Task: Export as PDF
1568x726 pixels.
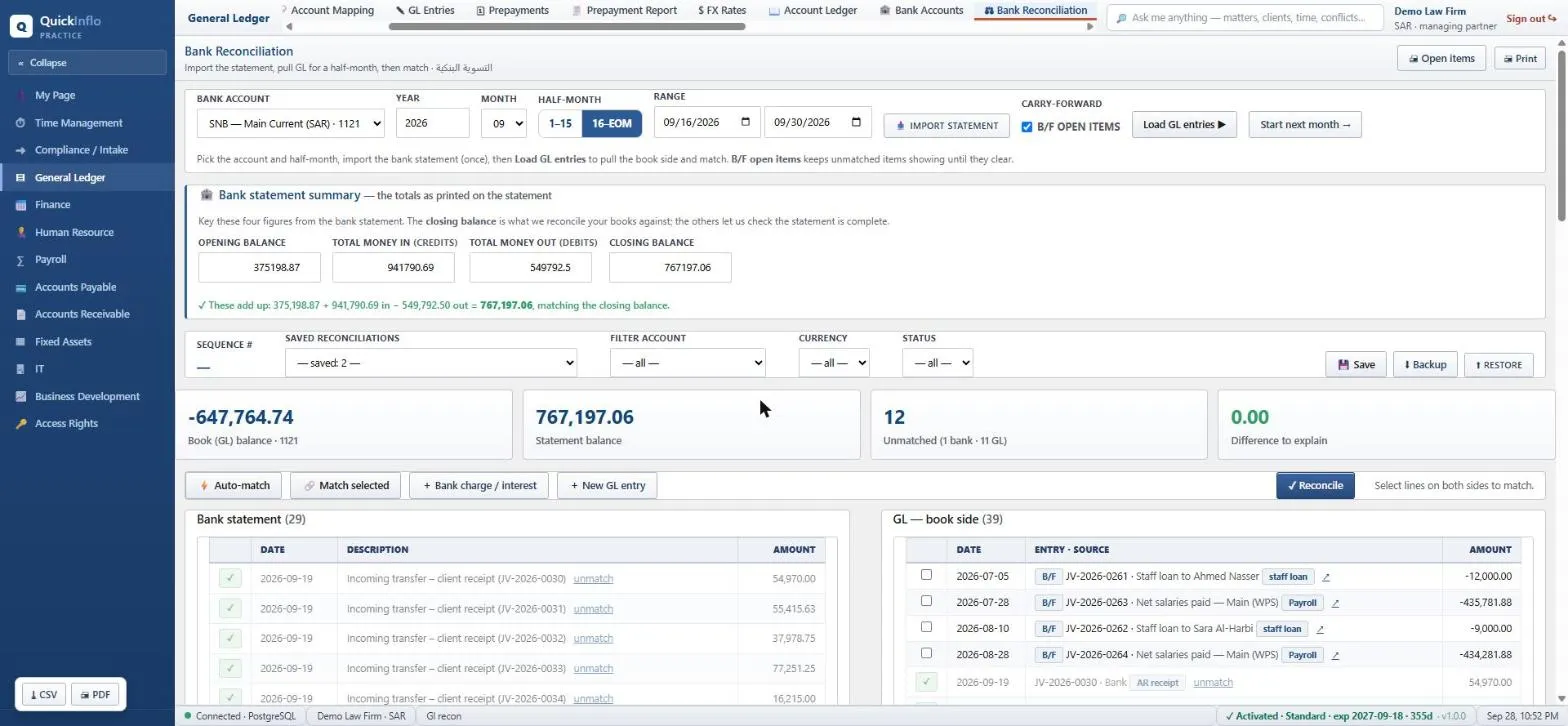Action: click(x=96, y=694)
